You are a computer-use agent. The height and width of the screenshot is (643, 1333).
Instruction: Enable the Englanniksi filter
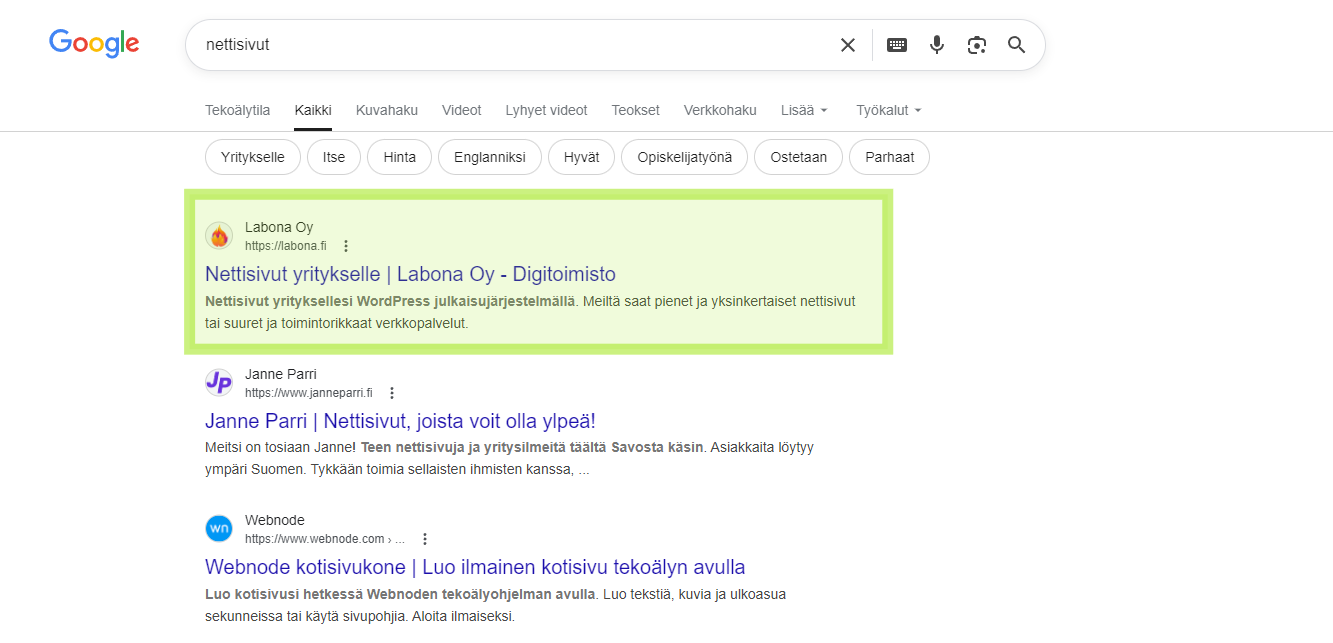[x=489, y=157]
